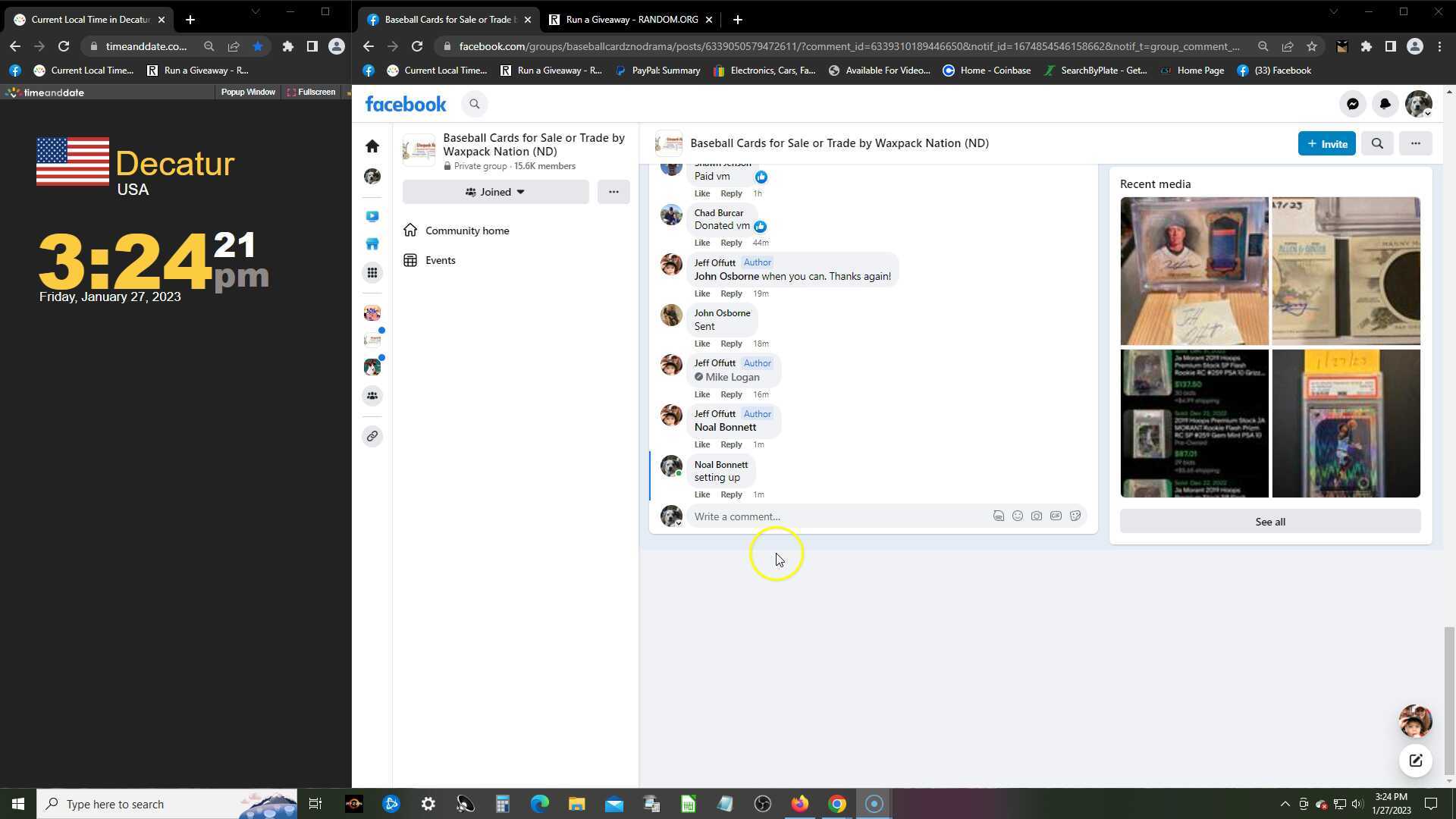This screenshot has width=1456, height=819.
Task: Start a new message with the compose icon
Action: pos(1415,761)
